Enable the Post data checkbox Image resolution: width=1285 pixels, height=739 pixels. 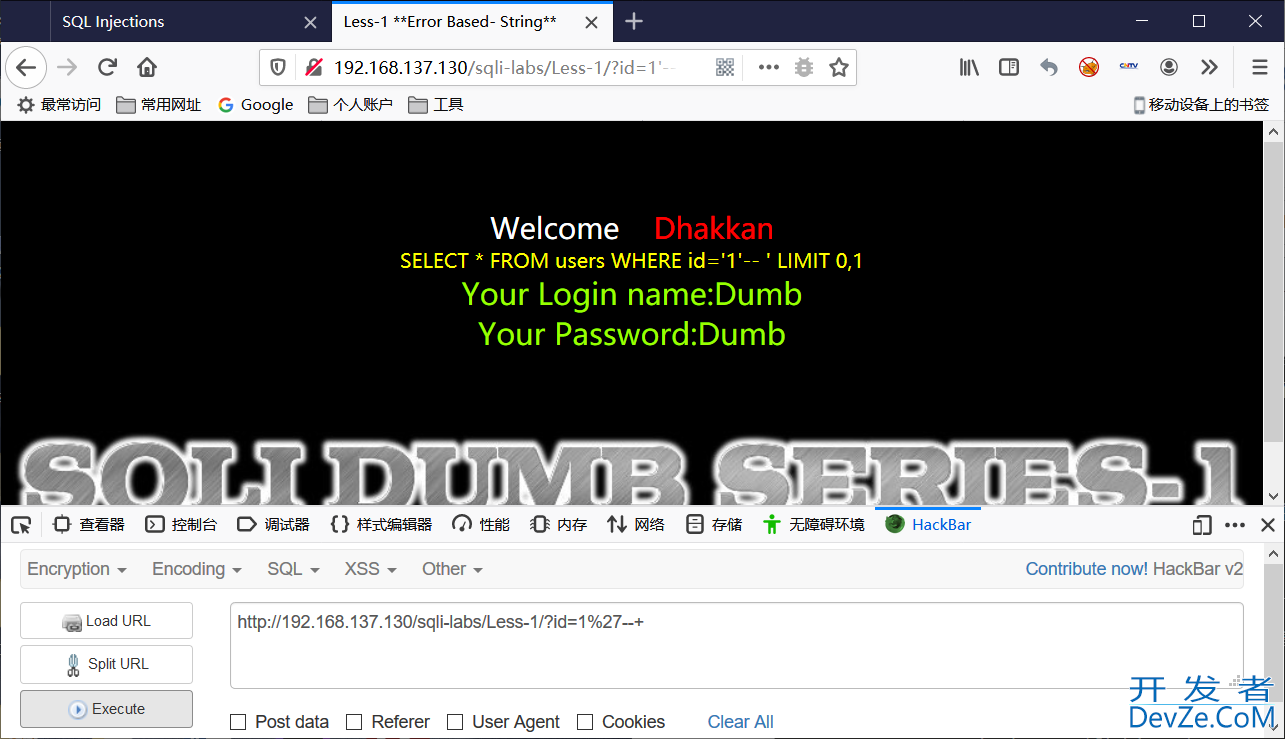238,722
